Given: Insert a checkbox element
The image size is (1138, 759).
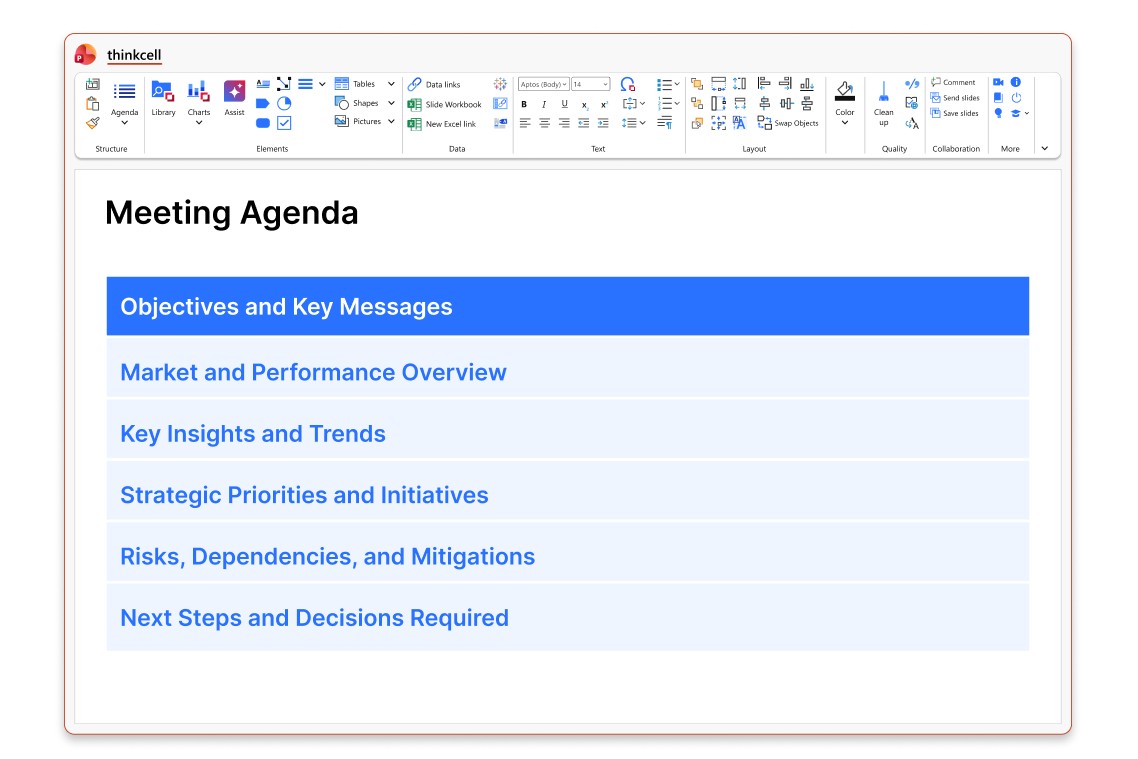Looking at the screenshot, I should point(284,123).
